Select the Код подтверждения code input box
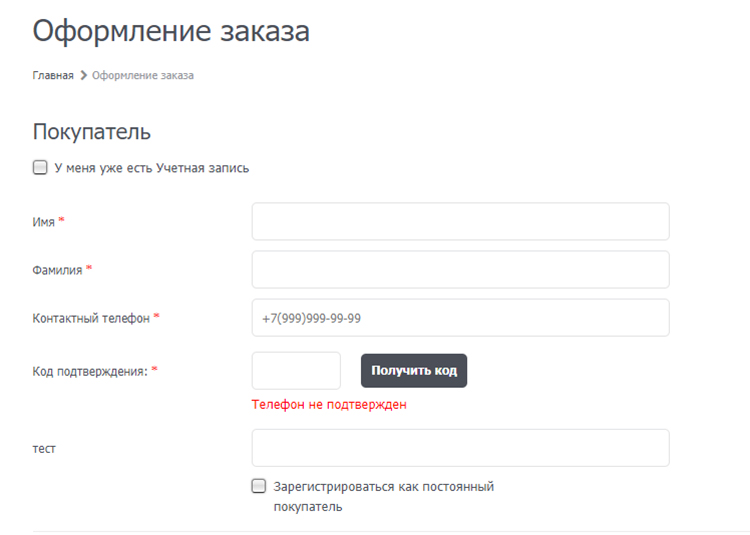This screenshot has height=535, width=750. [x=296, y=371]
